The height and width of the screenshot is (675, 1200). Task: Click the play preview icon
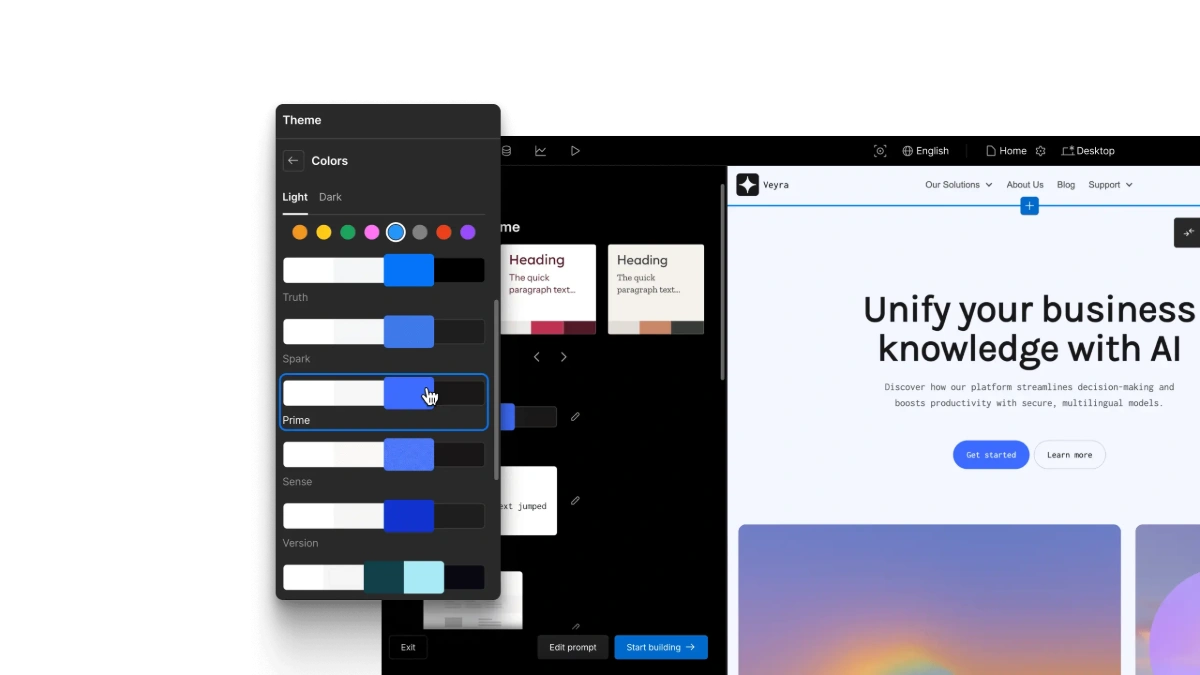[575, 151]
